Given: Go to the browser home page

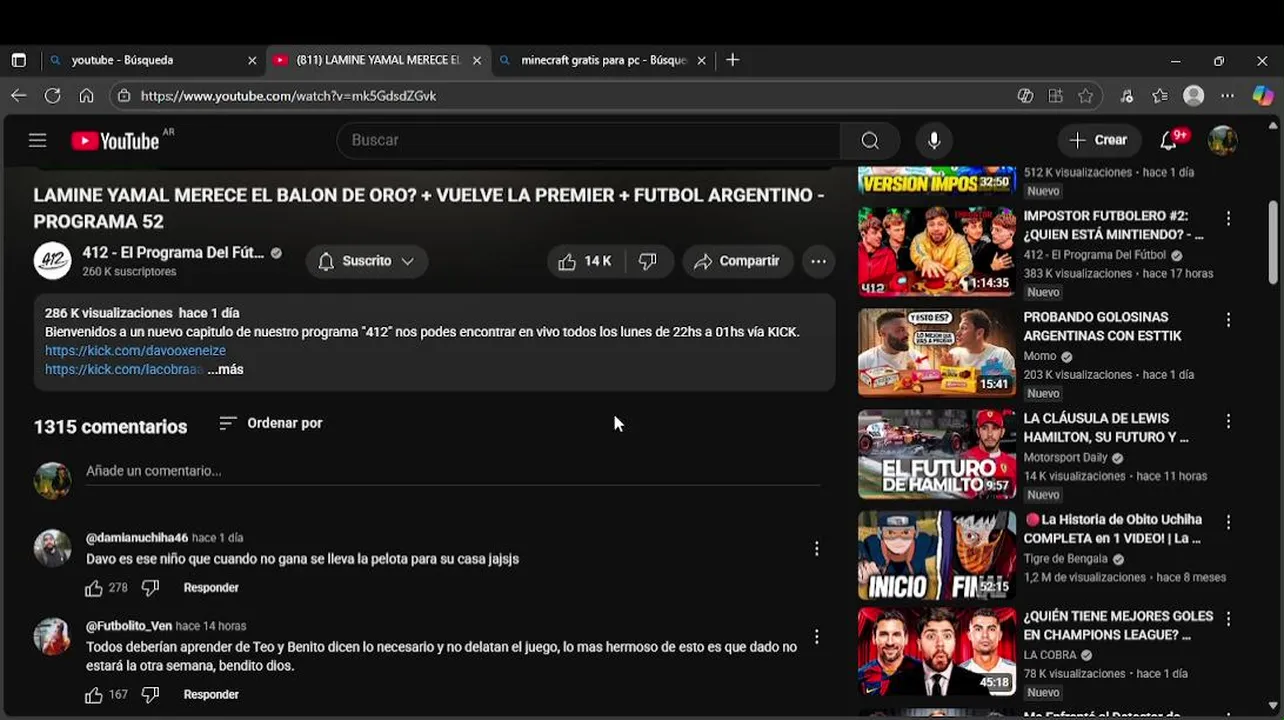Looking at the screenshot, I should pos(86,96).
